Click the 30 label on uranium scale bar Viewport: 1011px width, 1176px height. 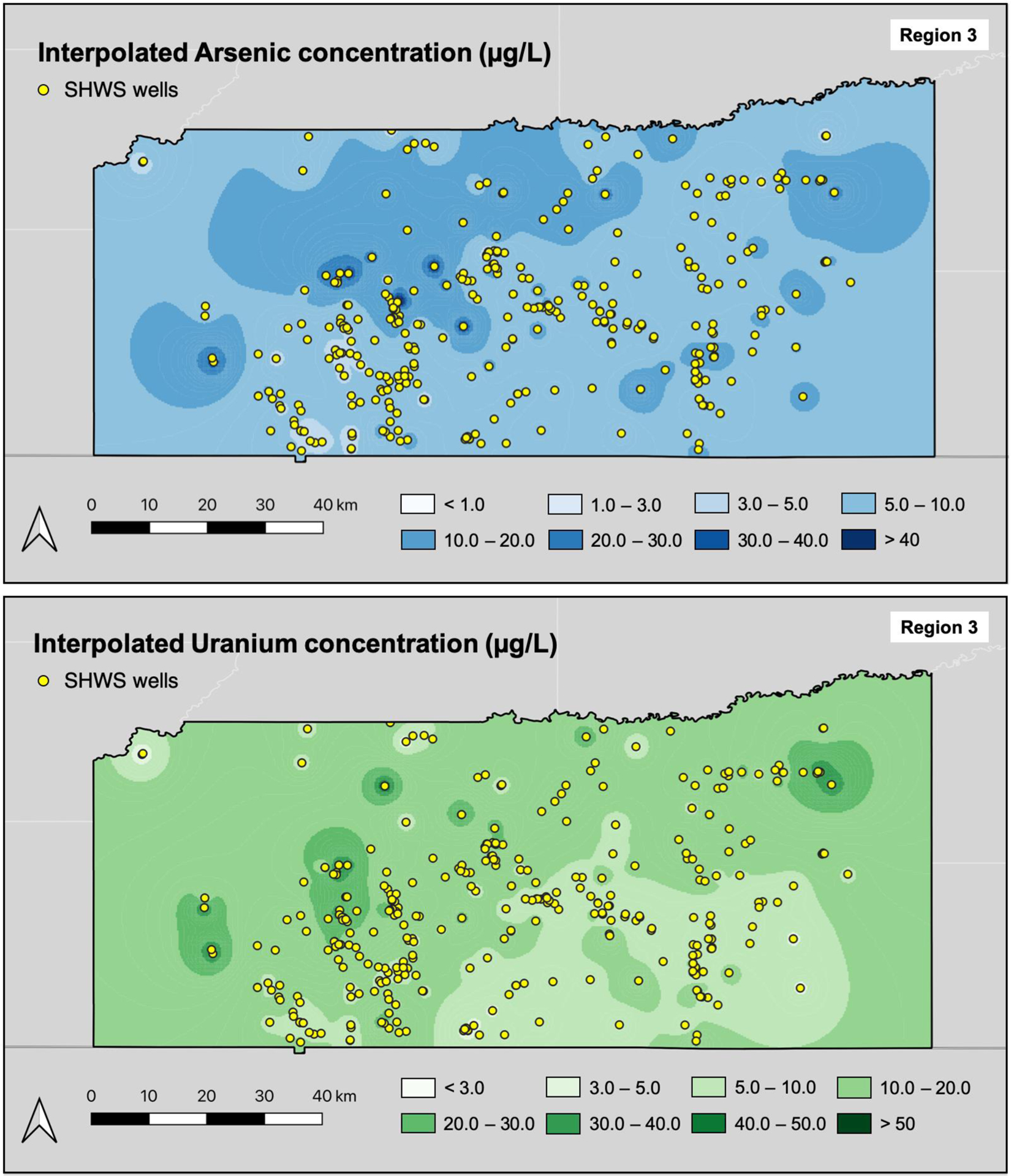pos(264,1096)
